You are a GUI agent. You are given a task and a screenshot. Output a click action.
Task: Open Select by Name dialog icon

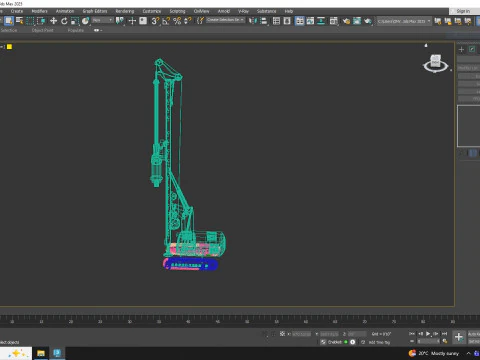click(20, 21)
